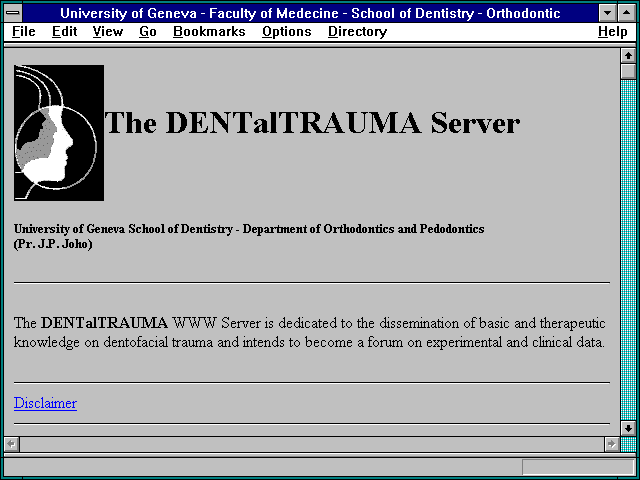Click the DENTalTRAUMA face logo image

[x=59, y=133]
